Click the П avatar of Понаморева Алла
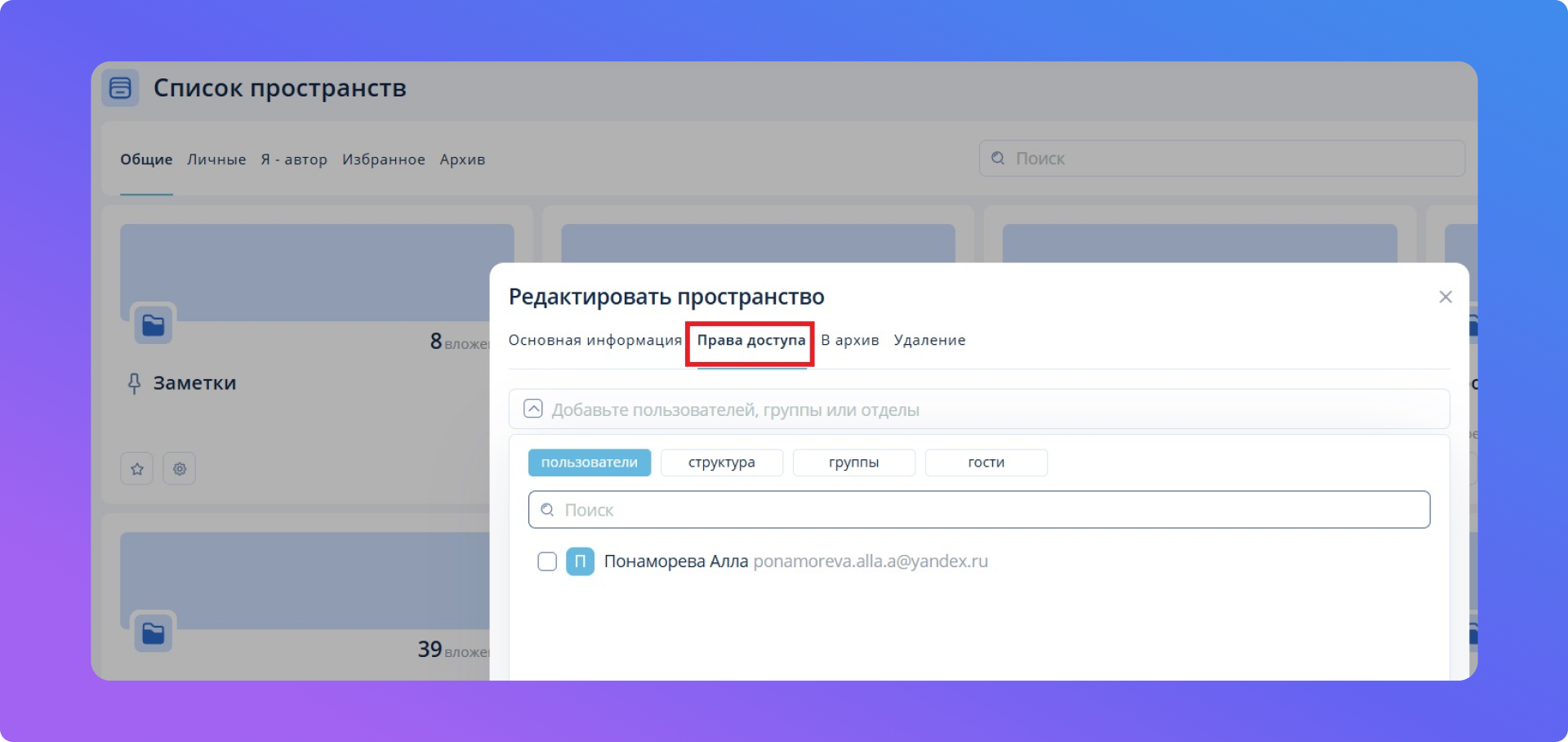The image size is (1568, 742). pos(580,561)
